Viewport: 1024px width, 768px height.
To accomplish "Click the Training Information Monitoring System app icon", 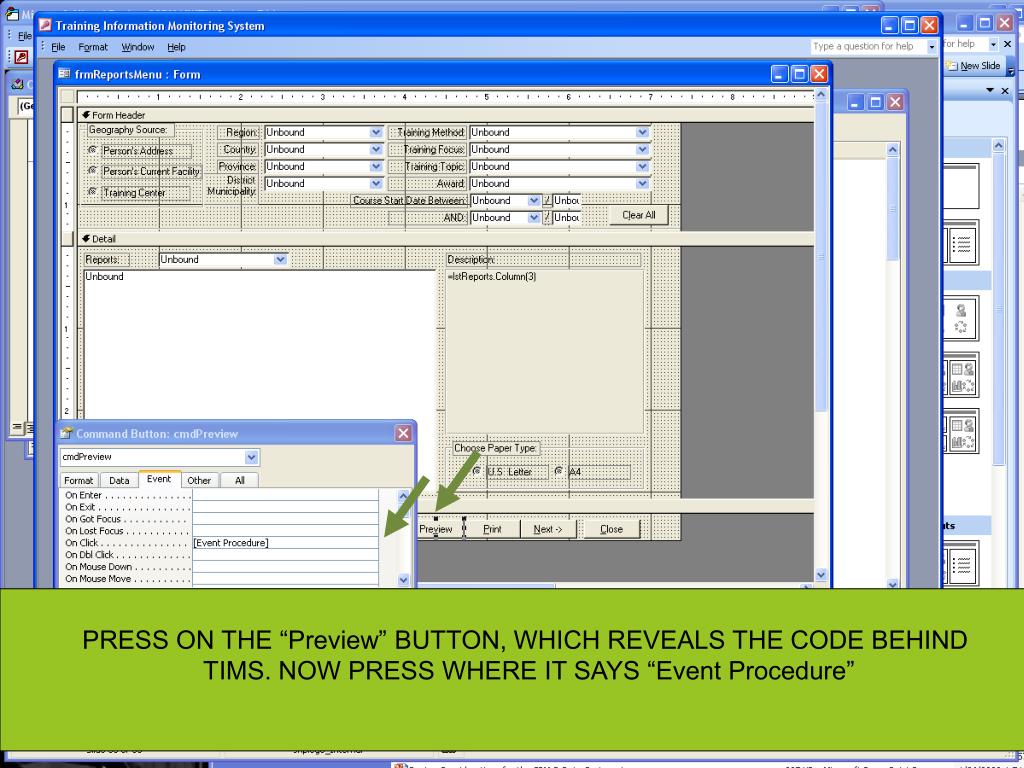I will pyautogui.click(x=45, y=25).
